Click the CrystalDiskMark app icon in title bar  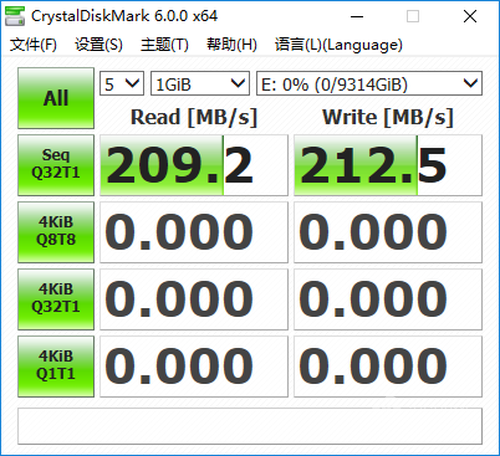click(x=15, y=16)
